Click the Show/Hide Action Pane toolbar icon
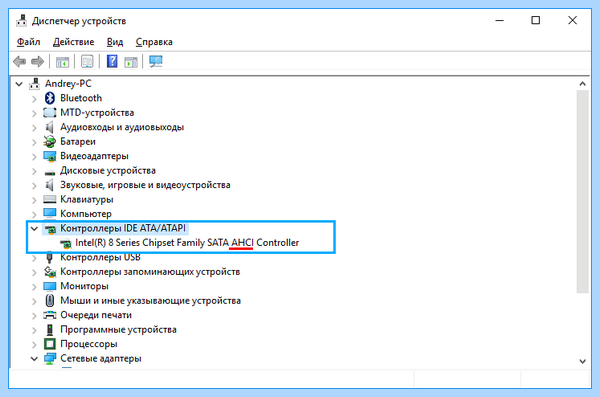 tap(131, 62)
